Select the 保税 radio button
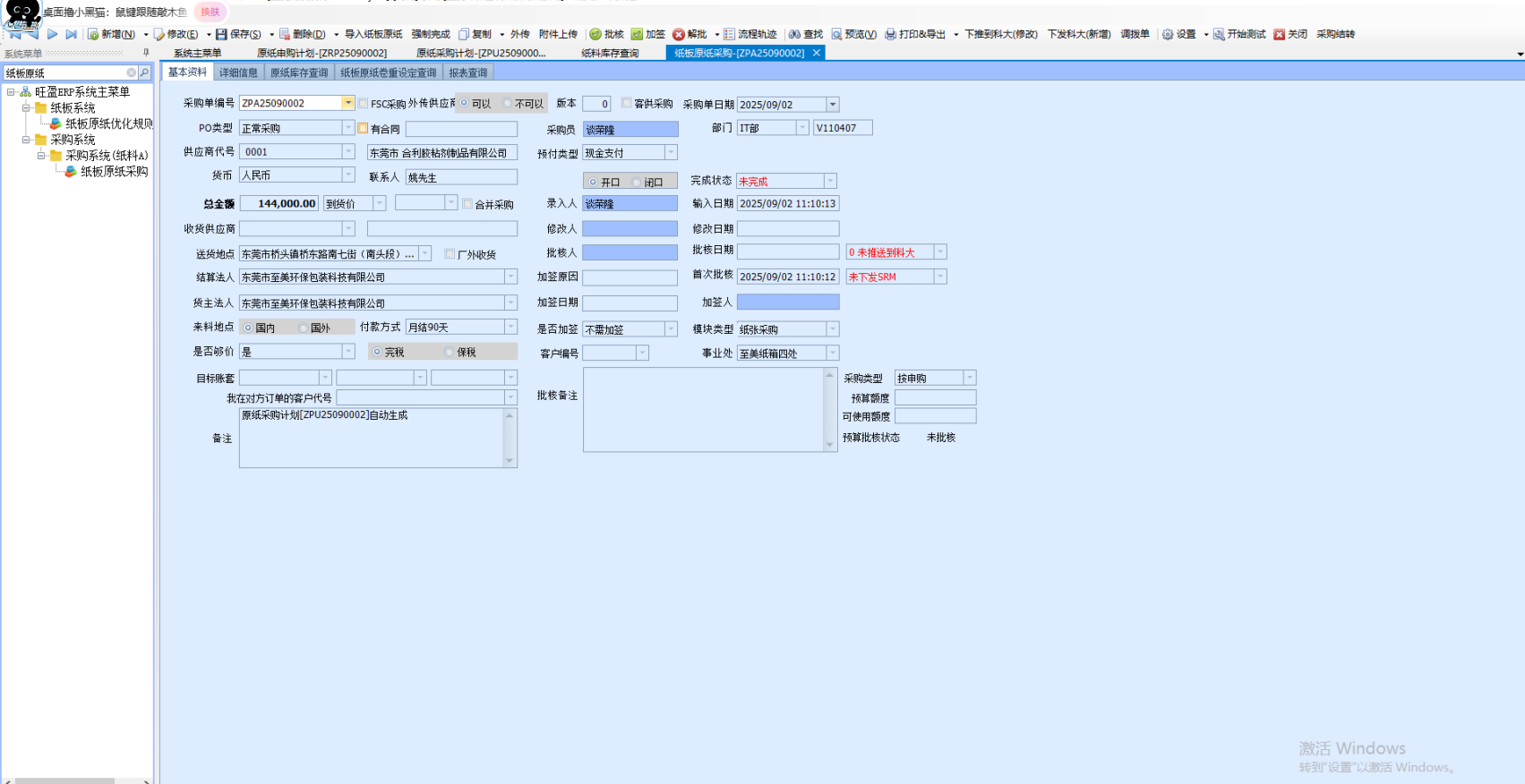 coord(450,352)
